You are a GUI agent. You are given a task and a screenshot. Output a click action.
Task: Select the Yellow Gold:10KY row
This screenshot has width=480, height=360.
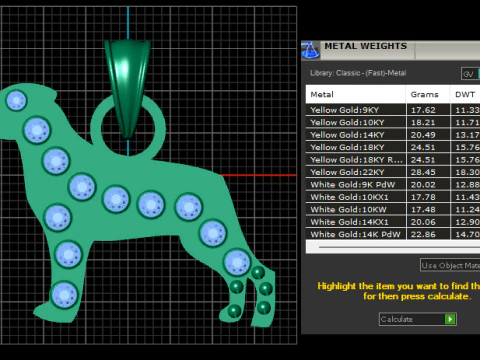[x=393, y=122]
